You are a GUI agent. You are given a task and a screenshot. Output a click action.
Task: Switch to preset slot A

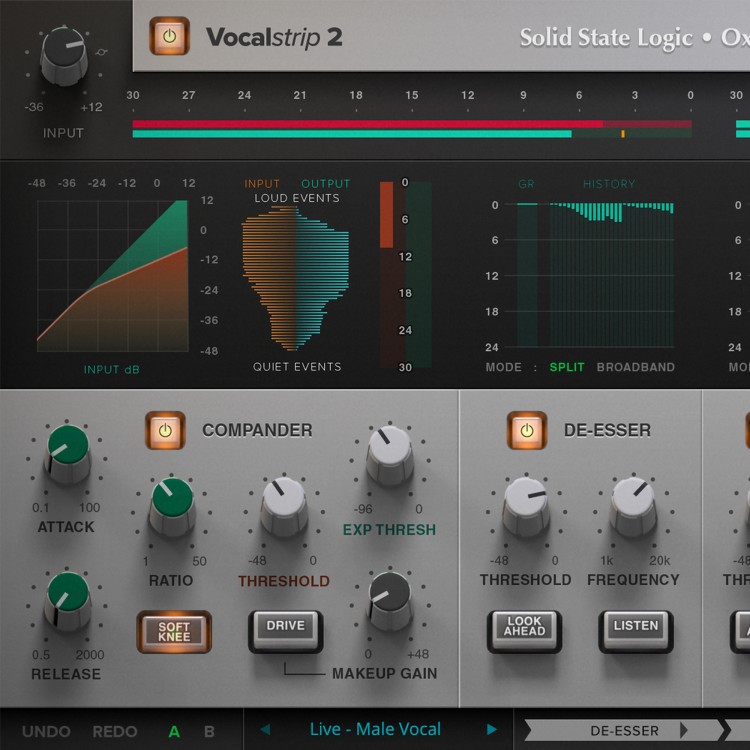point(174,731)
